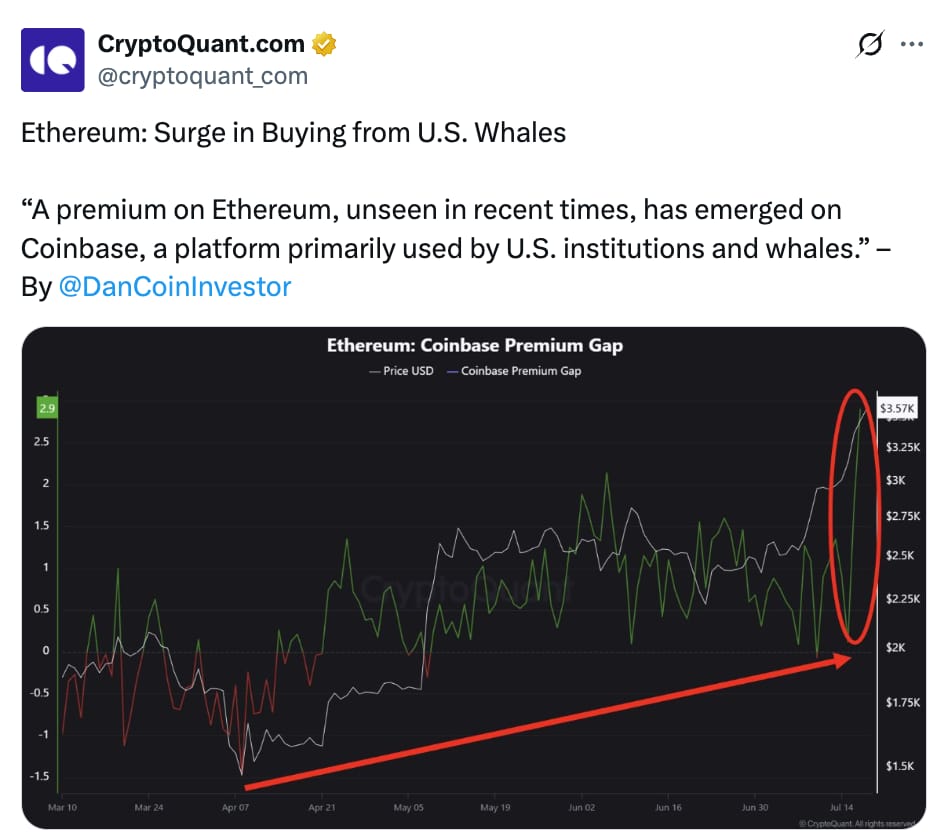952x840 pixels.
Task: Open the three-dot more options menu
Action: pos(912,44)
